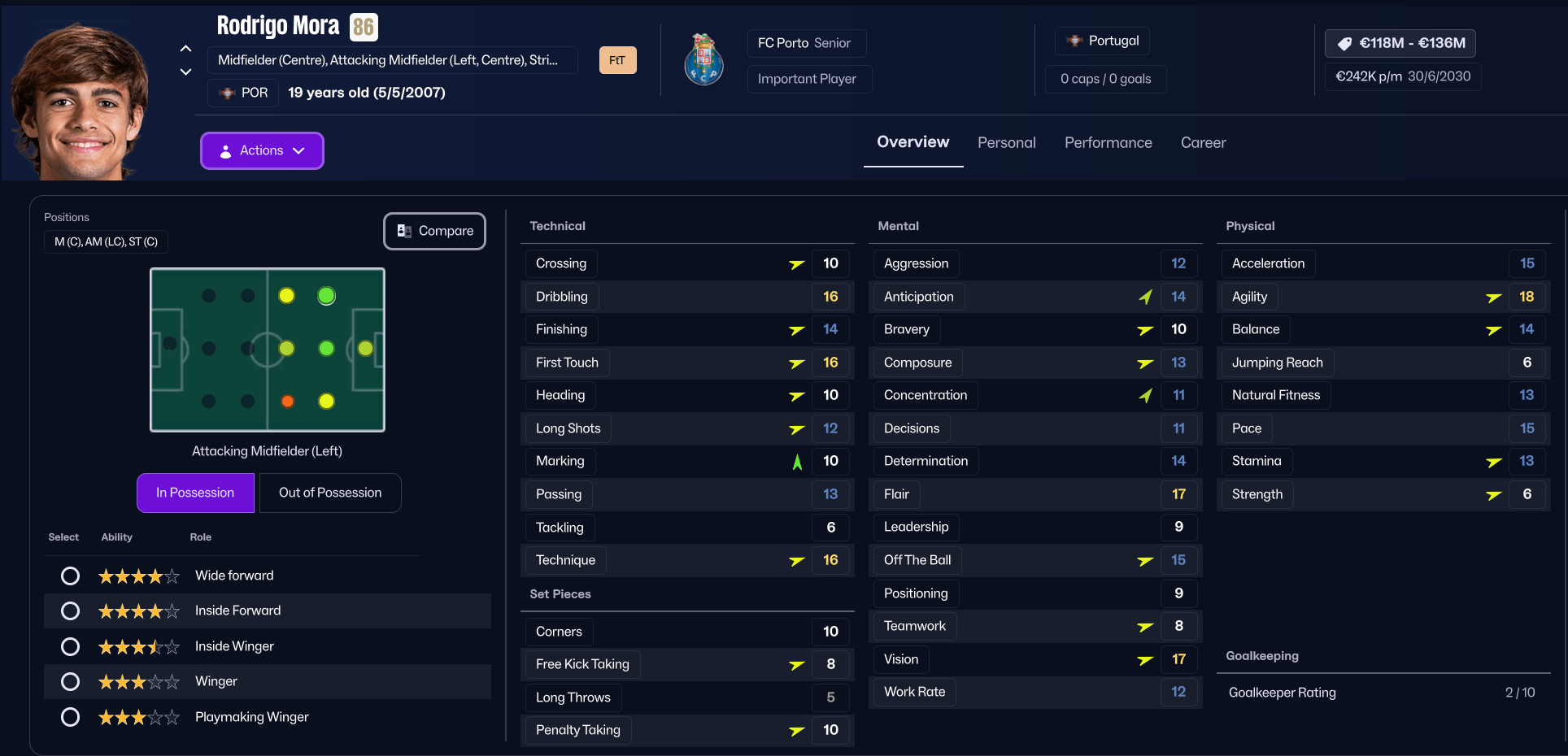Open the Portugal nationality link
The width and height of the screenshot is (1568, 756).
coord(1102,41)
